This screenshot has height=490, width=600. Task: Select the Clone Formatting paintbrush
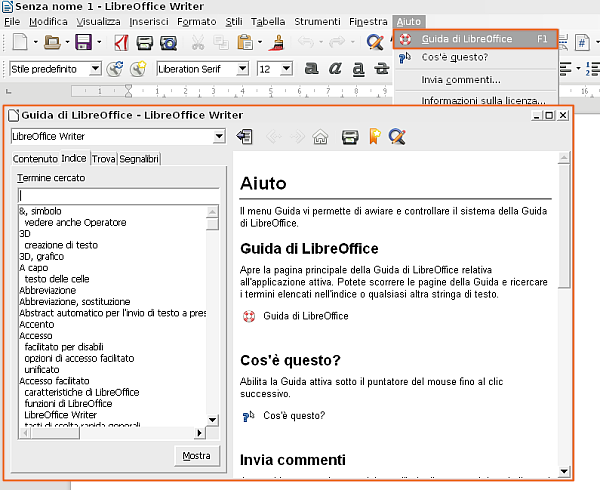pos(277,42)
